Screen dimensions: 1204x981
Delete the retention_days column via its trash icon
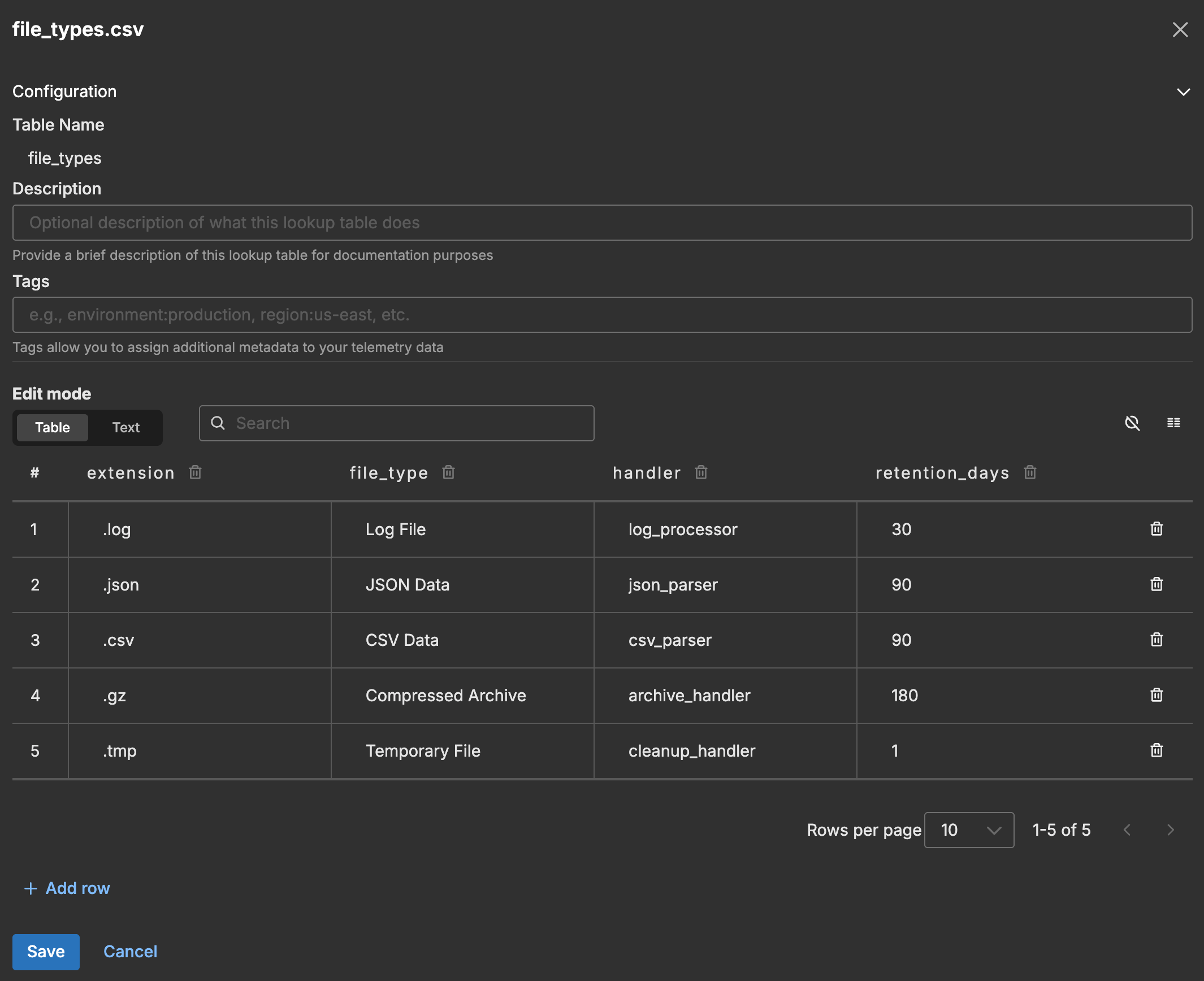point(1030,472)
